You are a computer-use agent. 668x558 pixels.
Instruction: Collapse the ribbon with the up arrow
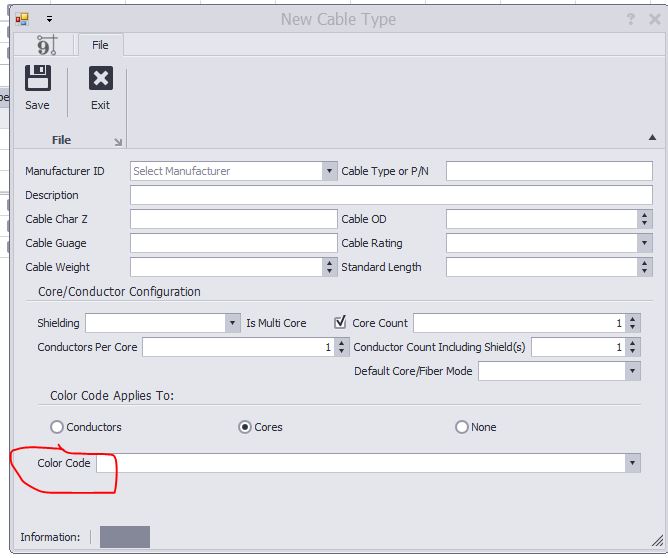point(652,137)
